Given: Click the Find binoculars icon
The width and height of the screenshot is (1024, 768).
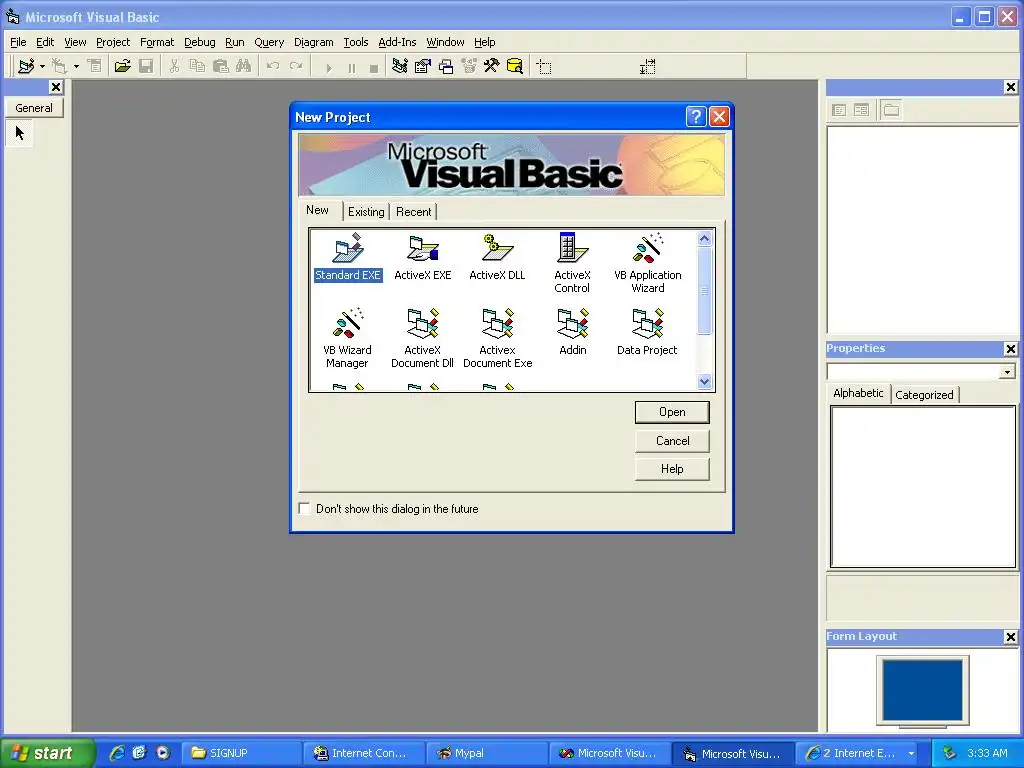Looking at the screenshot, I should [x=244, y=66].
